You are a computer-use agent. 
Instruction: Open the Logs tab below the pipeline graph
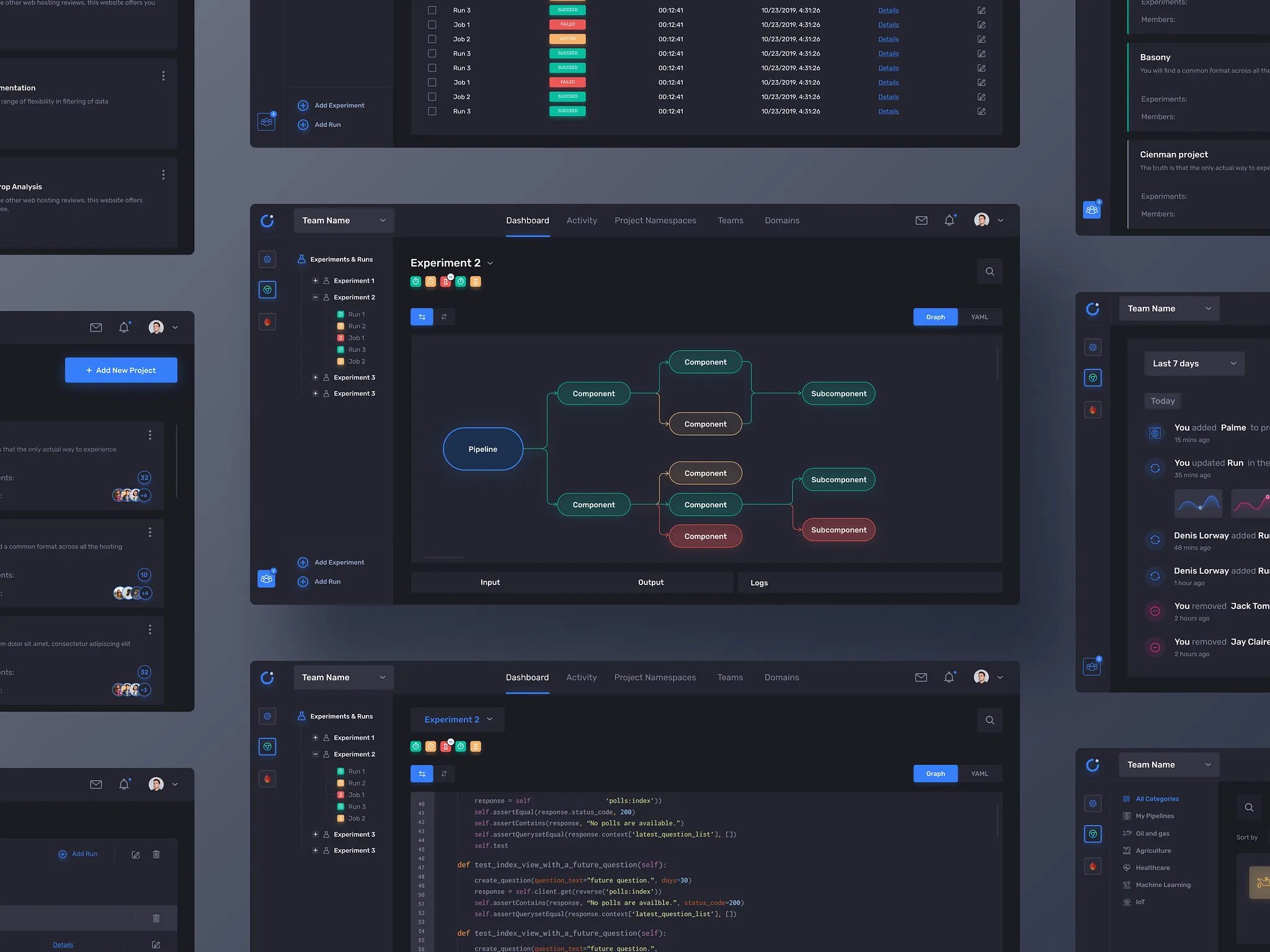click(758, 583)
